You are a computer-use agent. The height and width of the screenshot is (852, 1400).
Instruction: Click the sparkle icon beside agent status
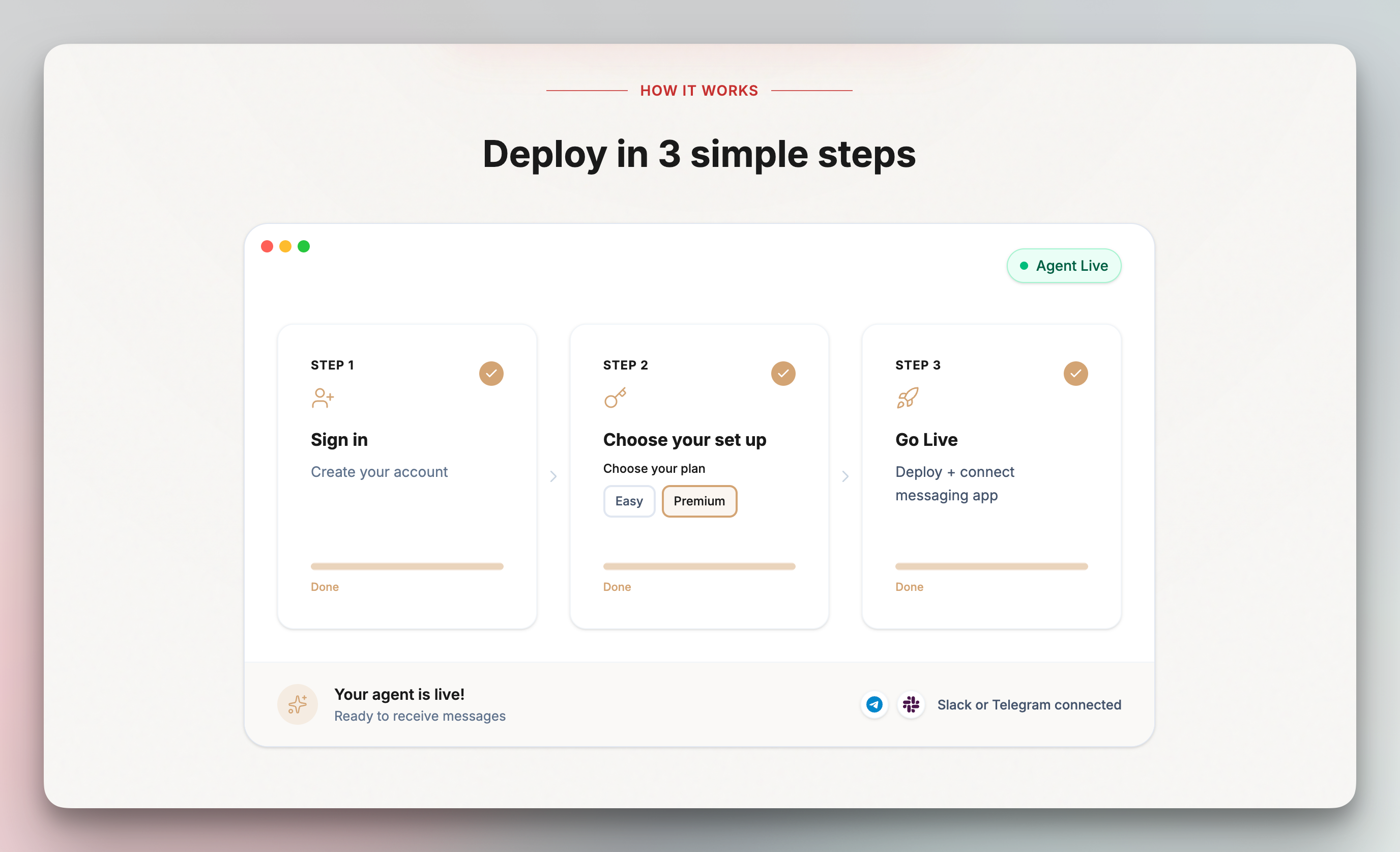pos(297,704)
